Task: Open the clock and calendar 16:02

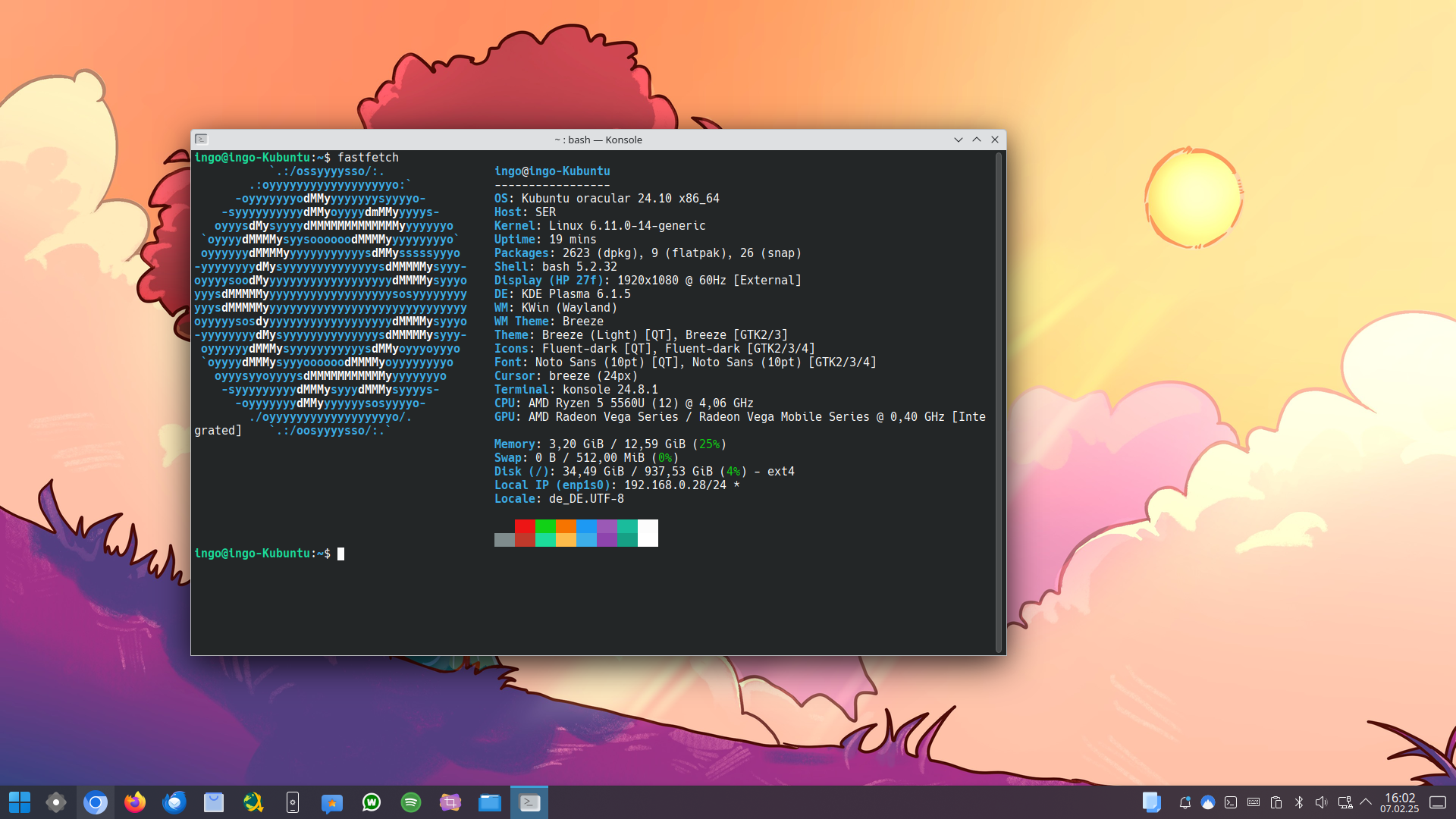Action: (1399, 802)
